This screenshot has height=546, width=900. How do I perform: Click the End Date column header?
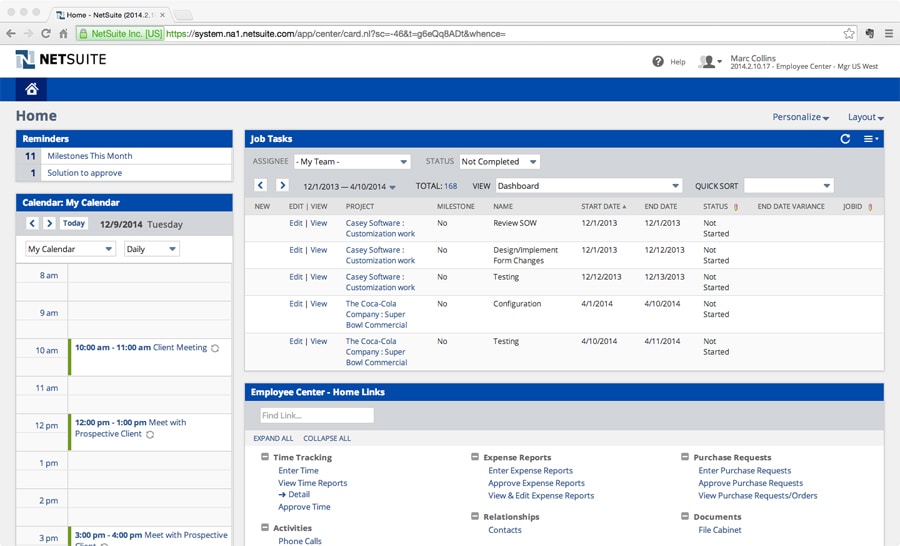(x=661, y=207)
